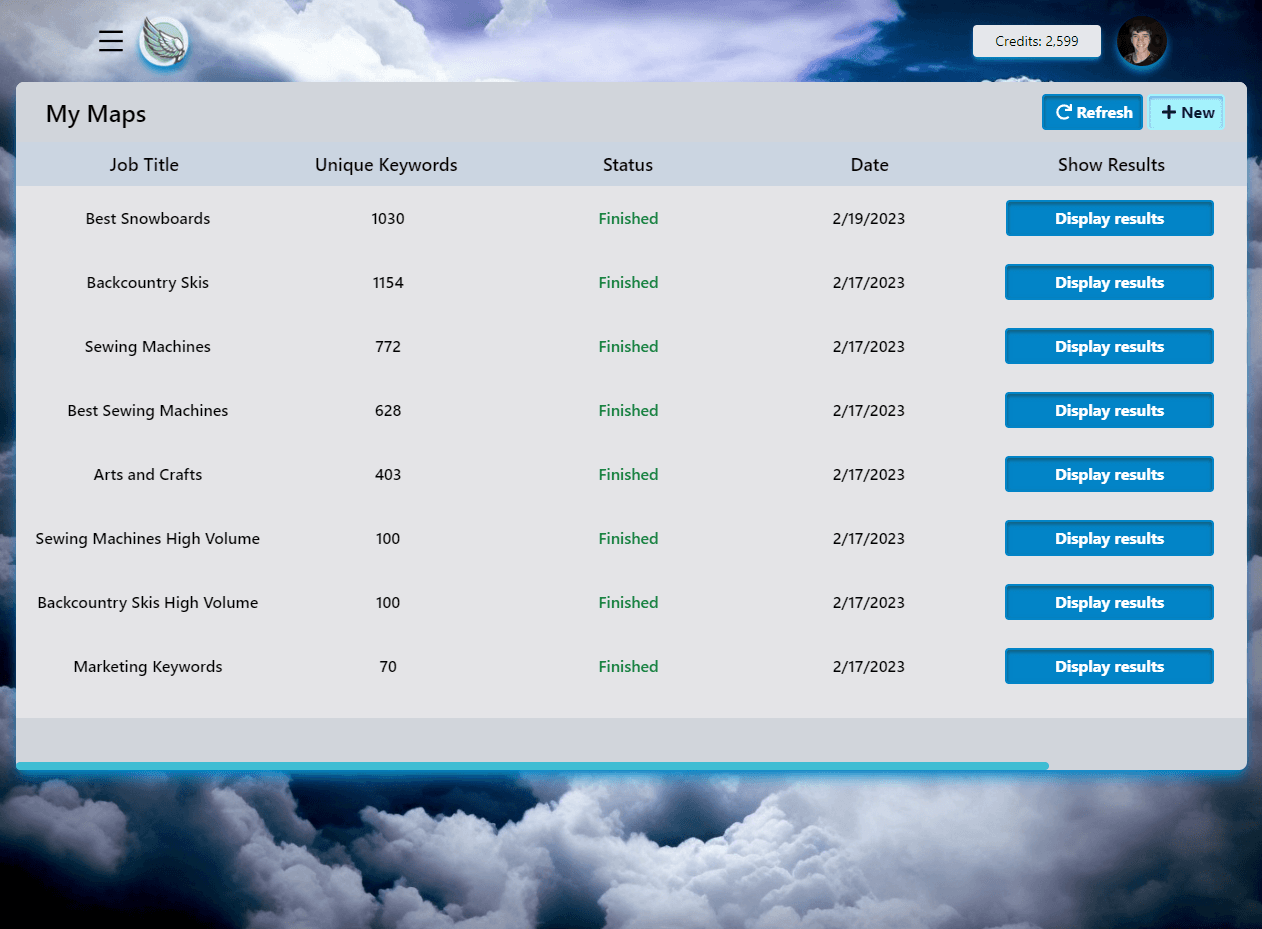
Task: Click the Show Results column header
Action: [1111, 165]
